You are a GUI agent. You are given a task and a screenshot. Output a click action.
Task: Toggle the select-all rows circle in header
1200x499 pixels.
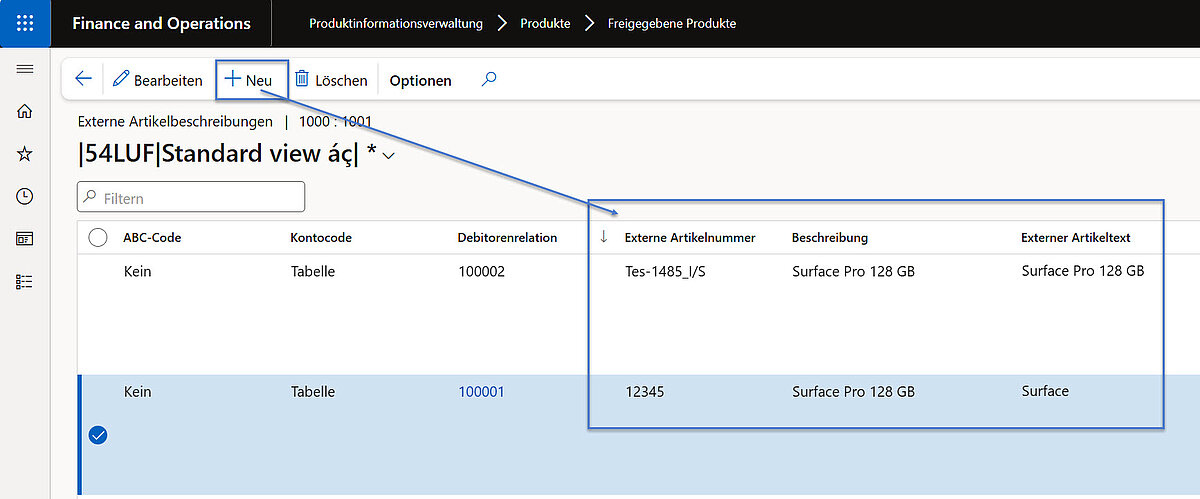[98, 238]
